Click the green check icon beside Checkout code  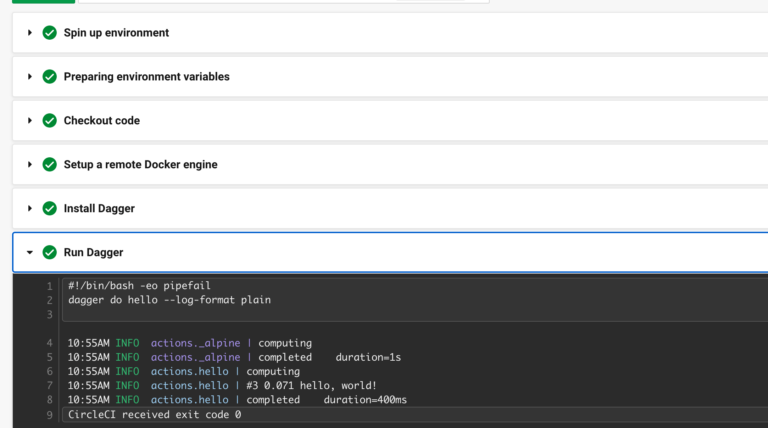49,121
